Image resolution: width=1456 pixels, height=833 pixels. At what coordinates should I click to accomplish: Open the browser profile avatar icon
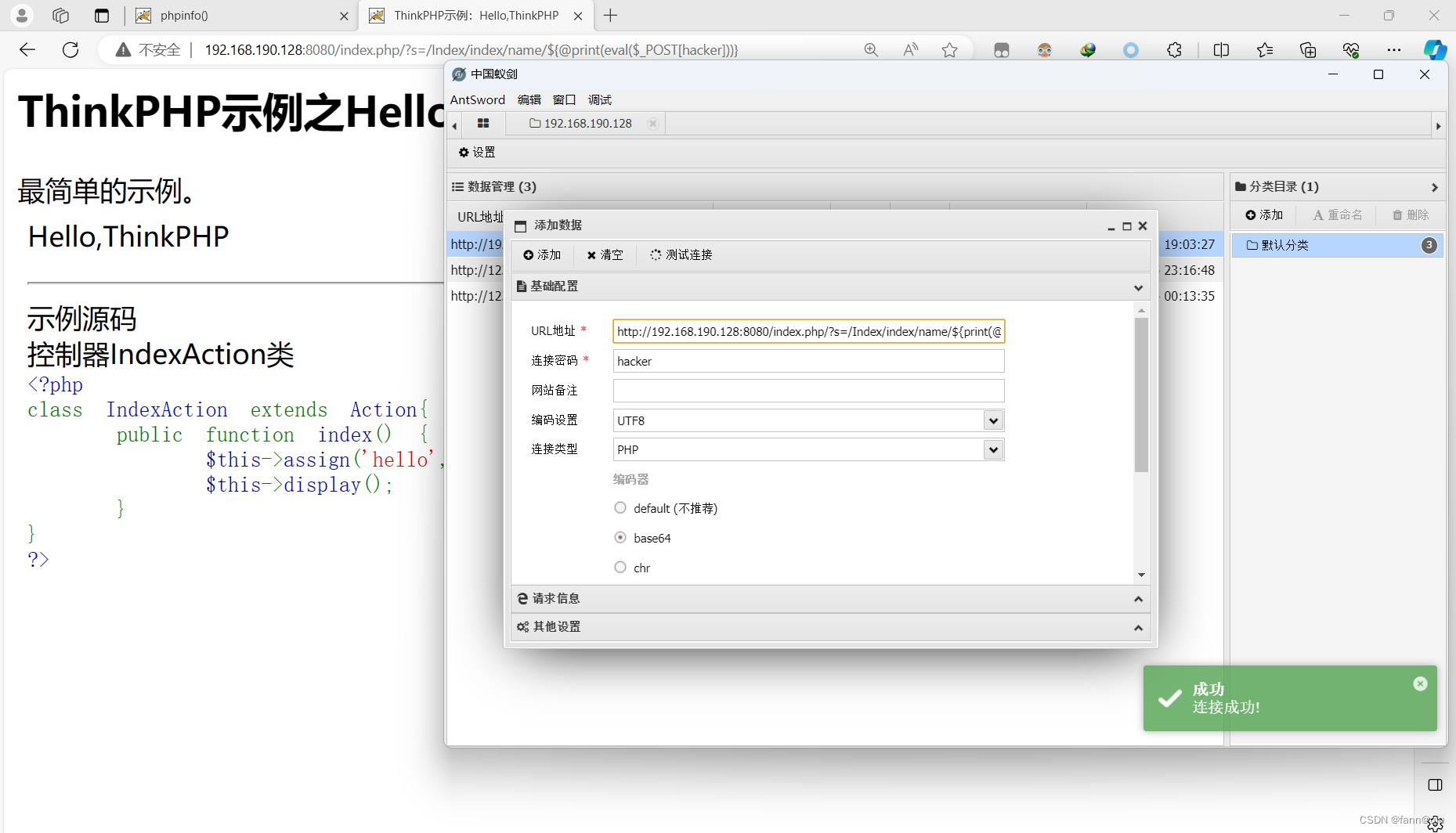tap(22, 16)
